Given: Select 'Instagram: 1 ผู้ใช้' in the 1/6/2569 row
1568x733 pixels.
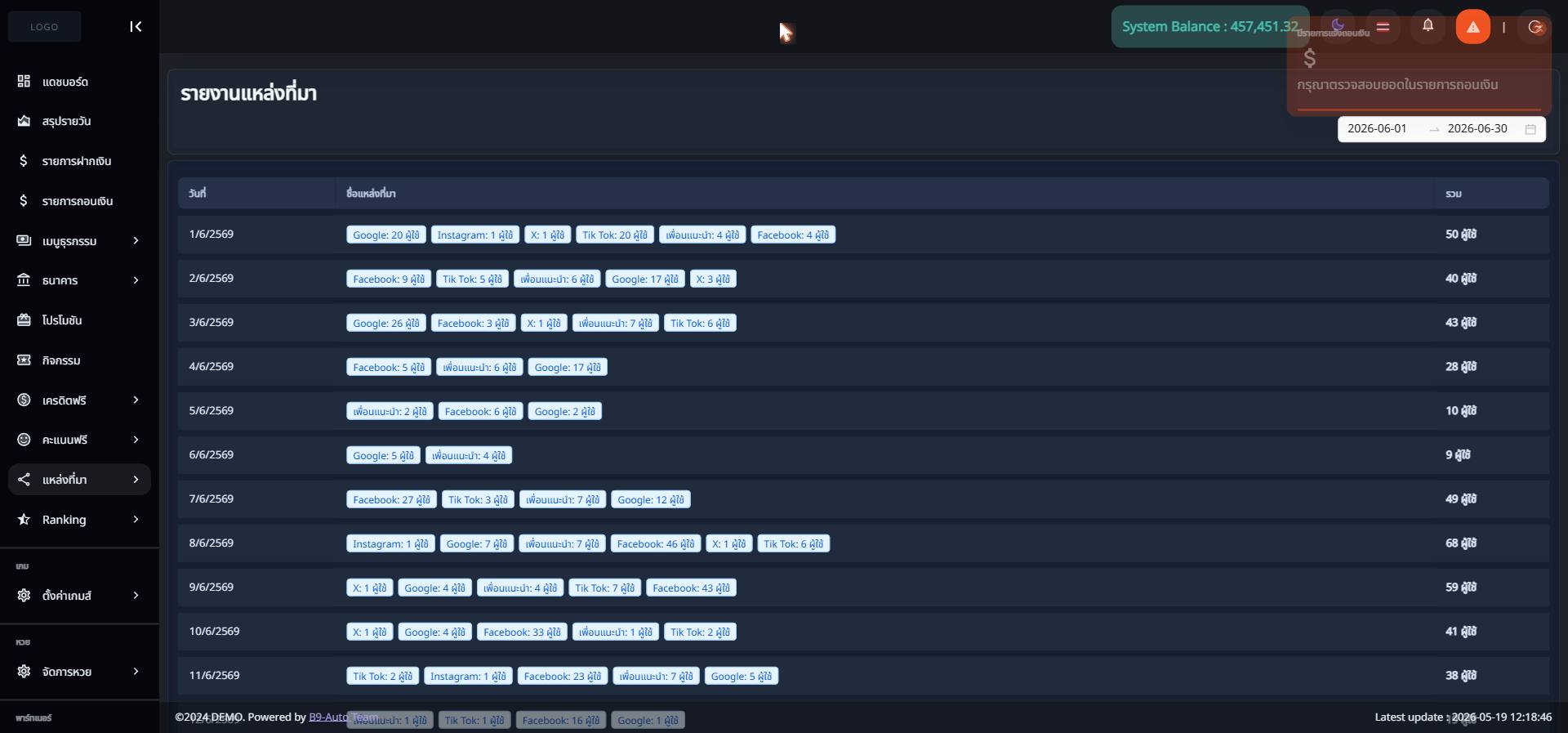Looking at the screenshot, I should tap(475, 235).
